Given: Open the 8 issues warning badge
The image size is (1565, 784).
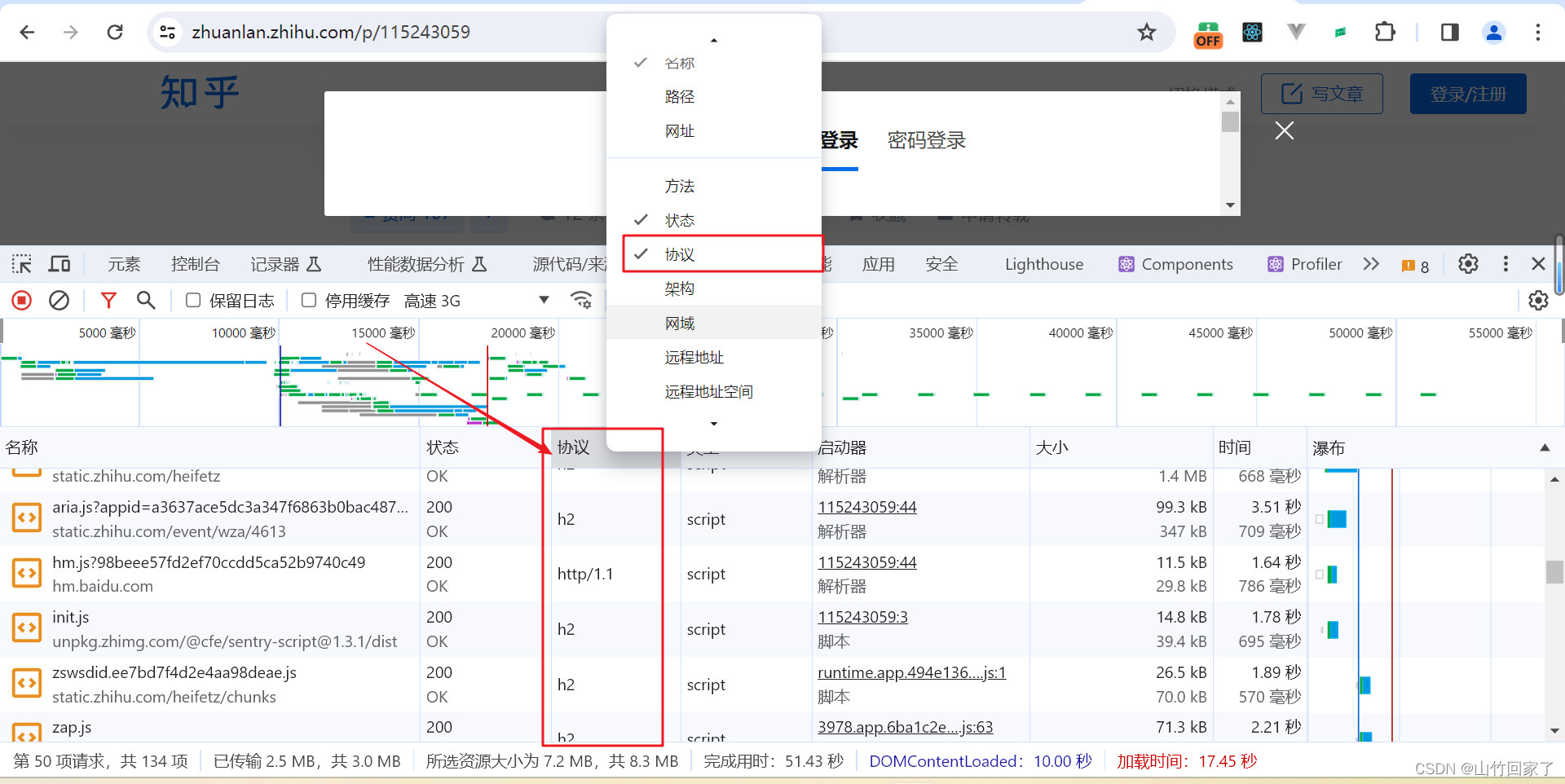Looking at the screenshot, I should [1415, 266].
